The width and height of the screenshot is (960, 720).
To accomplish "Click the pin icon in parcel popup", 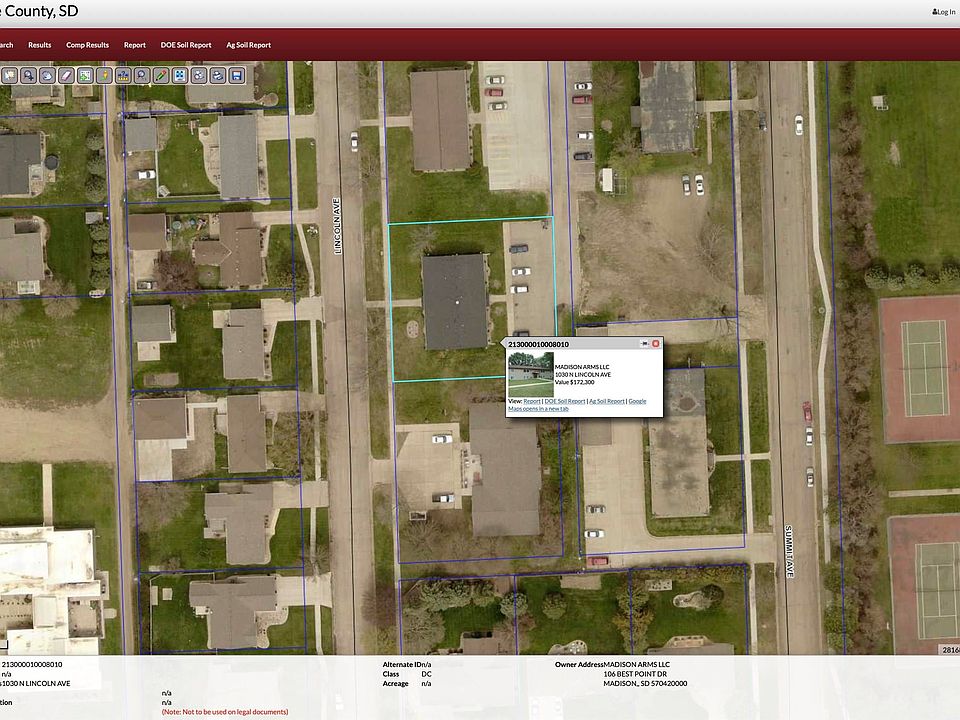I will pyautogui.click(x=644, y=343).
